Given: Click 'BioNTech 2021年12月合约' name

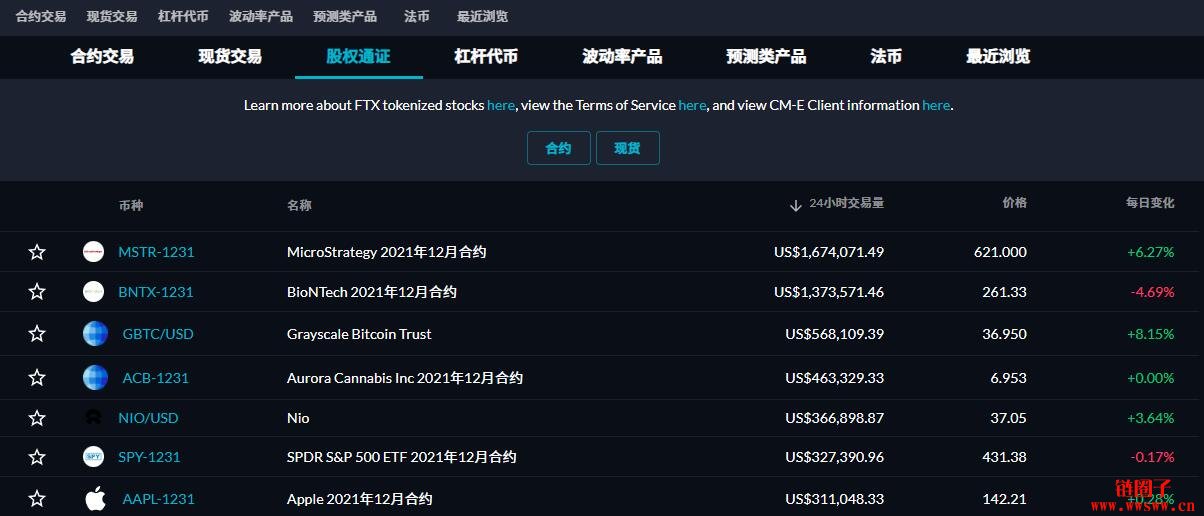Looking at the screenshot, I should click(371, 292).
